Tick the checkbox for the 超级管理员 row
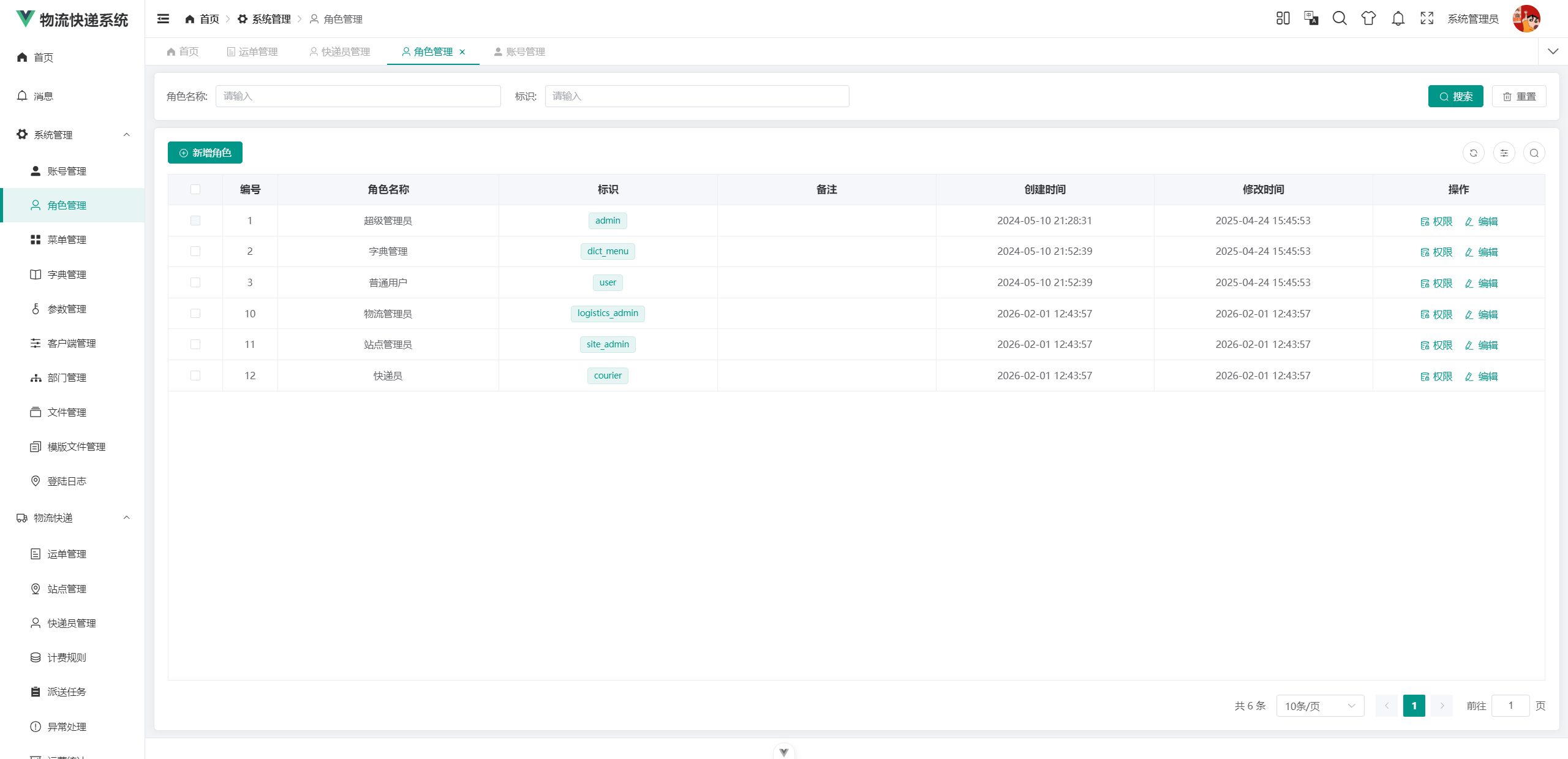Image resolution: width=1568 pixels, height=759 pixels. coord(195,221)
